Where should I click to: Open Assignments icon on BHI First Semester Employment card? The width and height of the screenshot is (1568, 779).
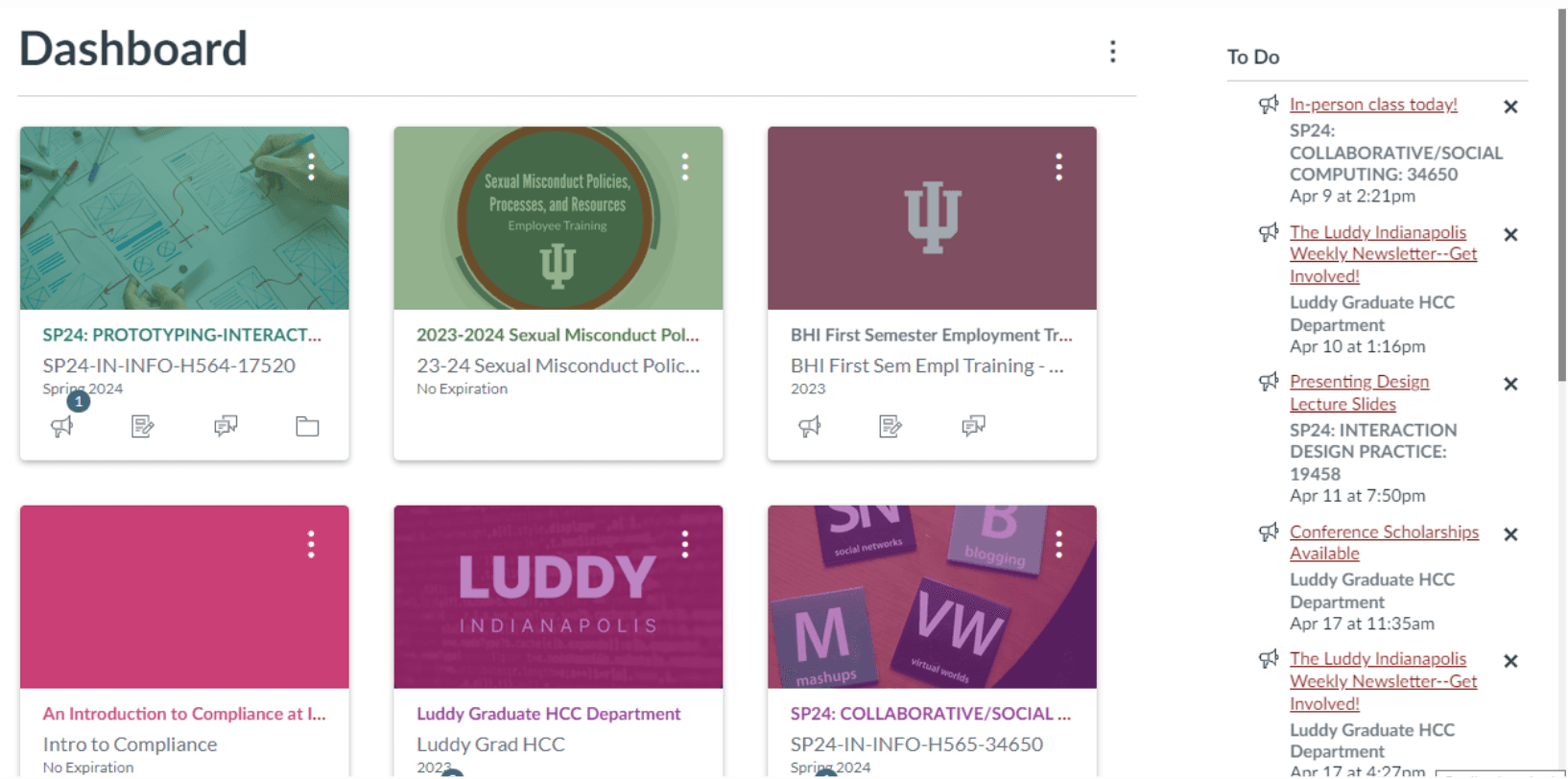pyautogui.click(x=891, y=426)
